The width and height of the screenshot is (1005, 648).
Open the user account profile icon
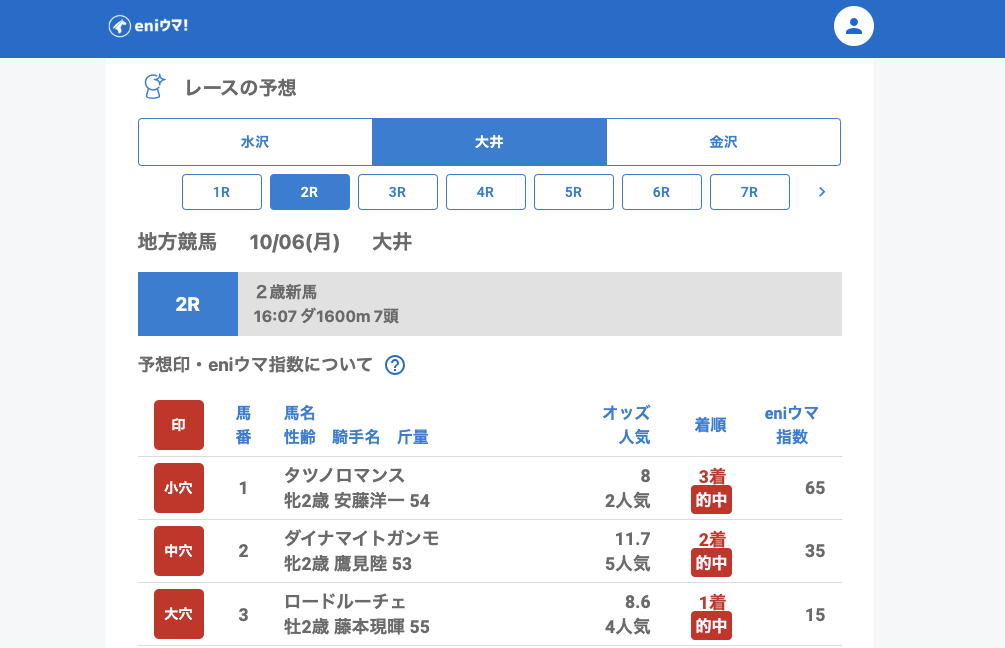click(x=854, y=26)
